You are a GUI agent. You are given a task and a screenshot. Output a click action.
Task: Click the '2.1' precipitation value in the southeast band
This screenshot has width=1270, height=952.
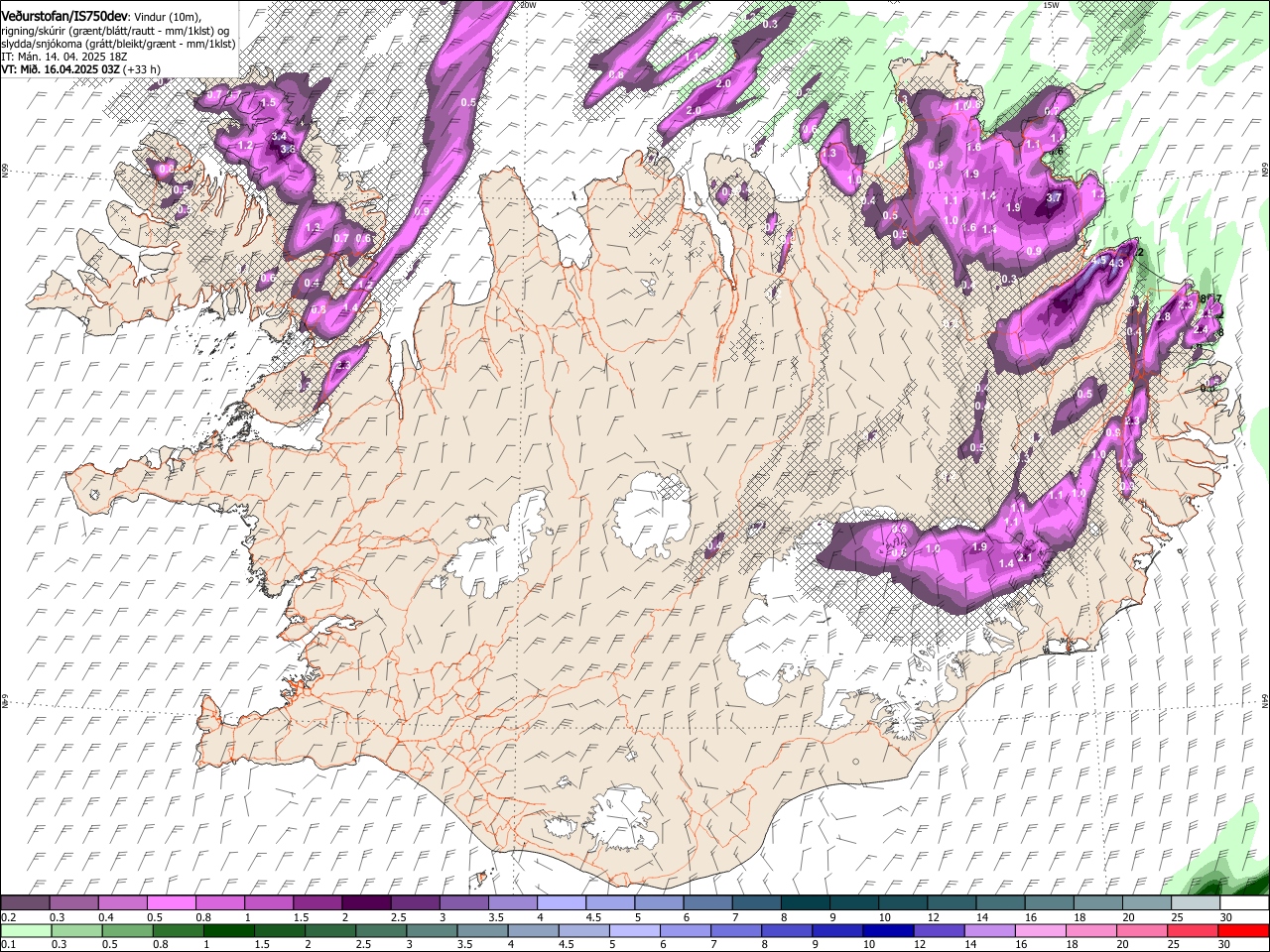[x=1025, y=557]
